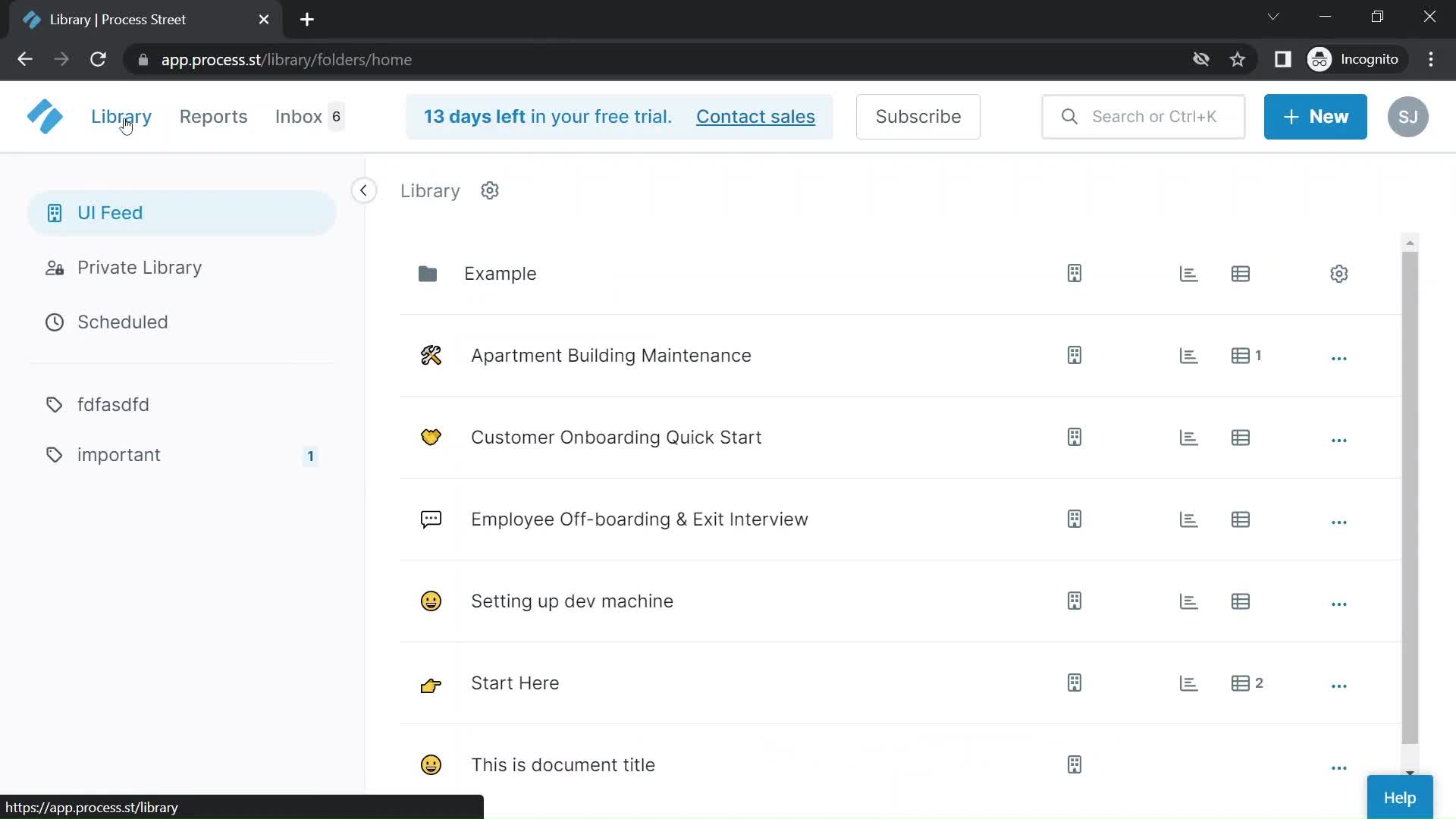This screenshot has width=1456, height=819.
Task: Click the Contact sales link
Action: coord(756,116)
